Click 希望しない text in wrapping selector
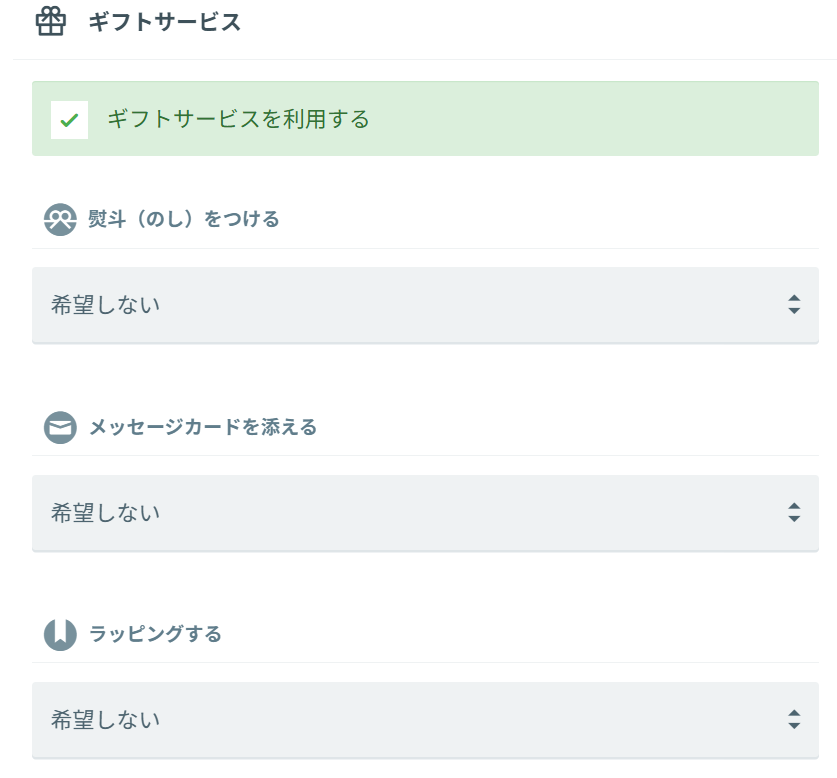837x778 pixels. click(105, 719)
